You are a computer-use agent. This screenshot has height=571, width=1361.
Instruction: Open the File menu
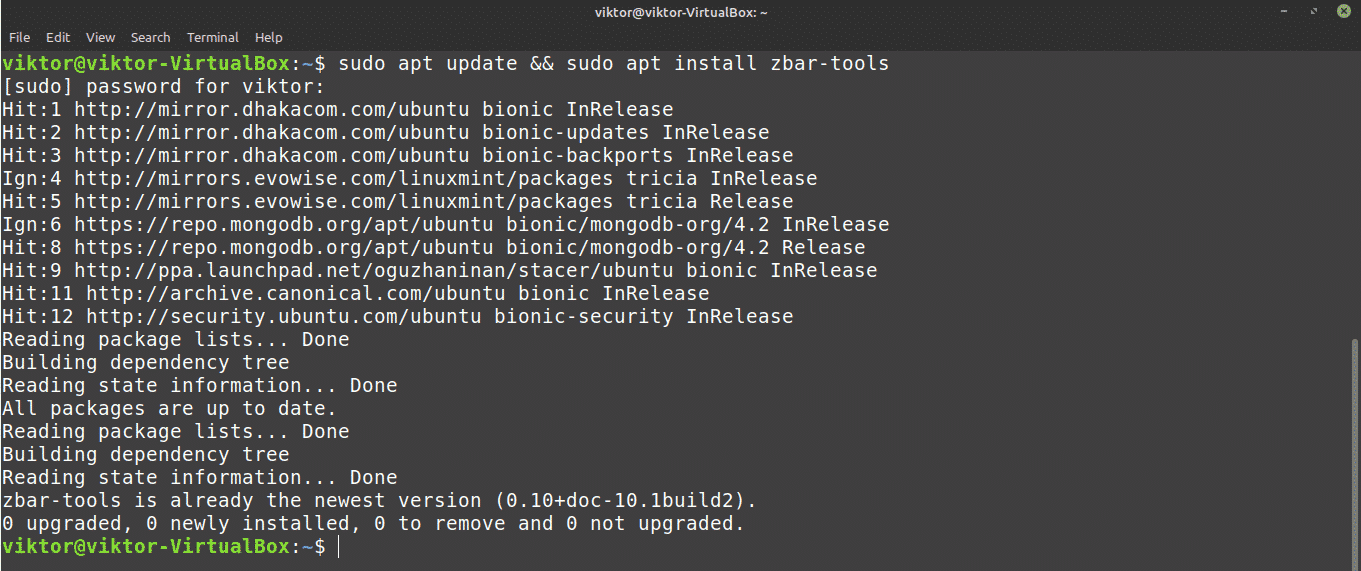click(x=19, y=37)
